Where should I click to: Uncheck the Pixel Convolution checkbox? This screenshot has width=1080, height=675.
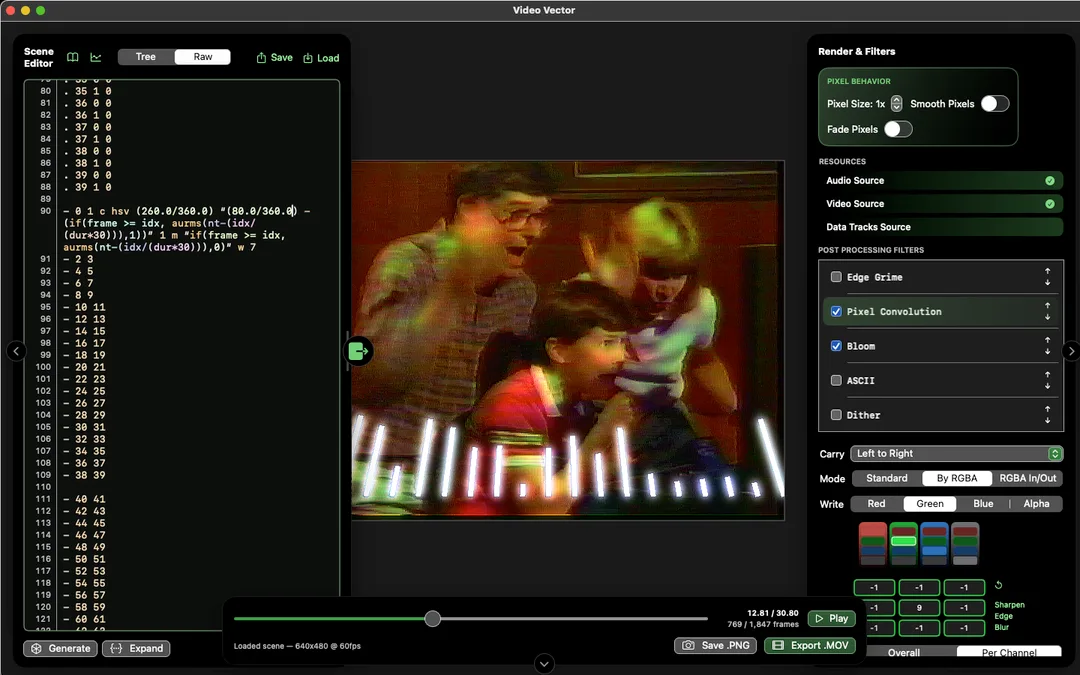click(836, 311)
